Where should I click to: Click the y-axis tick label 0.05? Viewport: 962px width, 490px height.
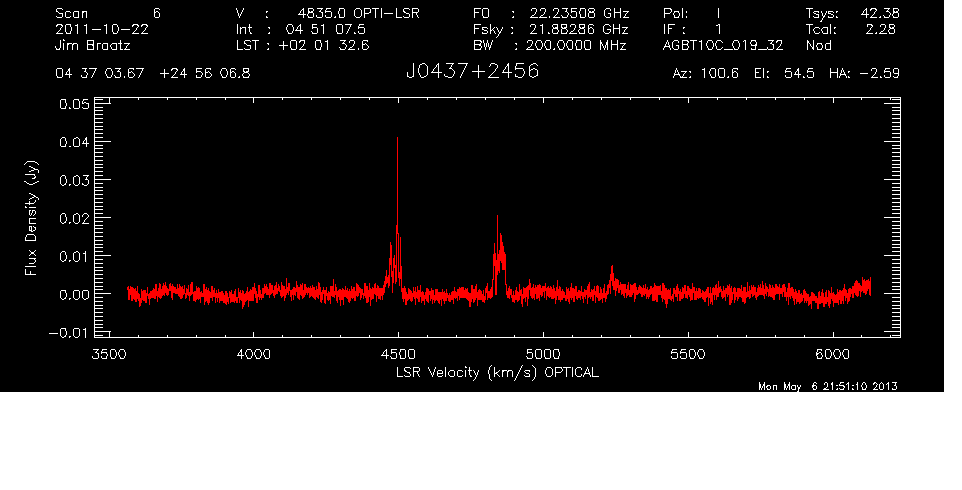coord(74,104)
